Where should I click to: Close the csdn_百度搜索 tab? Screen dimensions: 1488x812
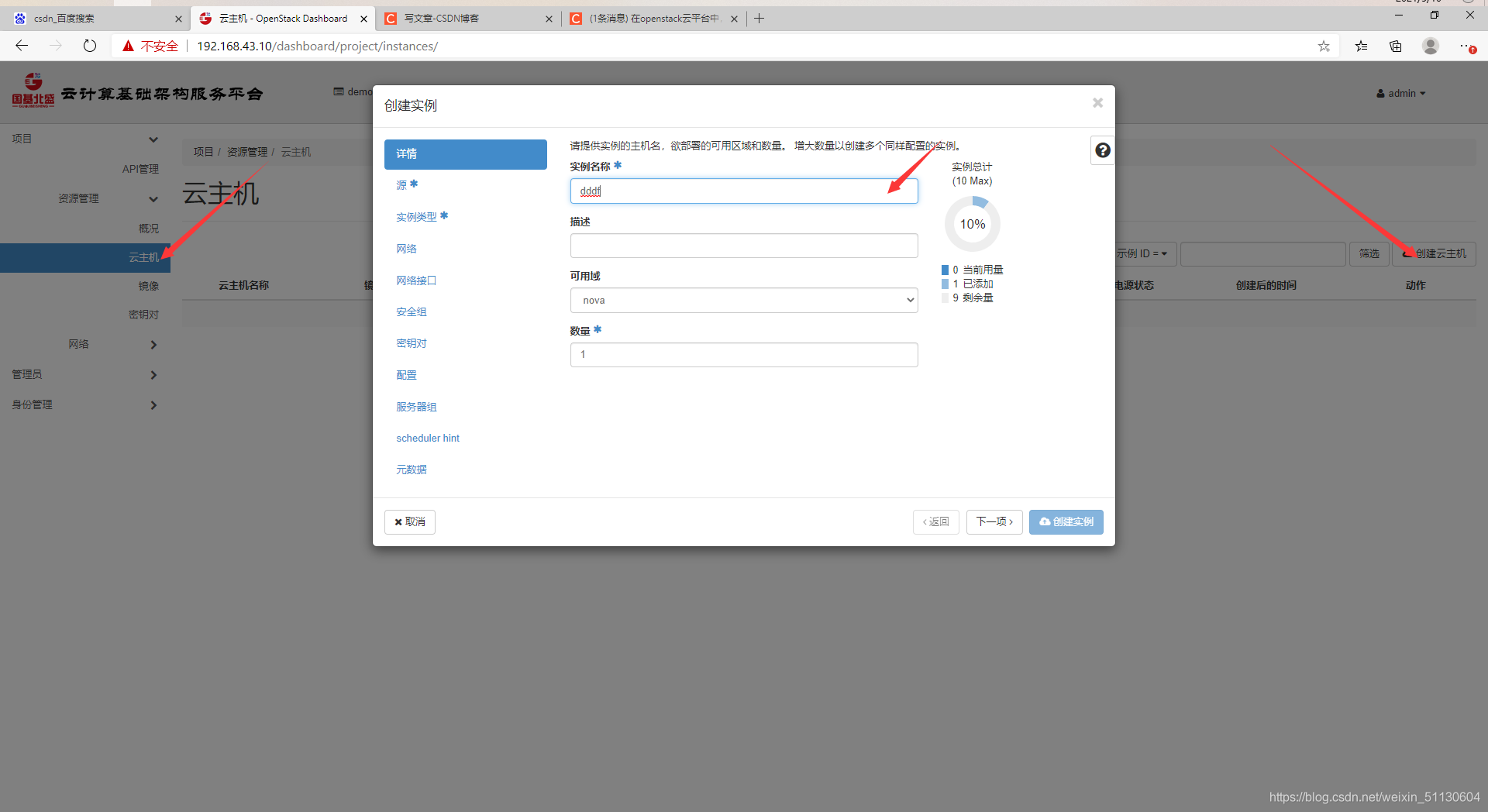click(178, 19)
